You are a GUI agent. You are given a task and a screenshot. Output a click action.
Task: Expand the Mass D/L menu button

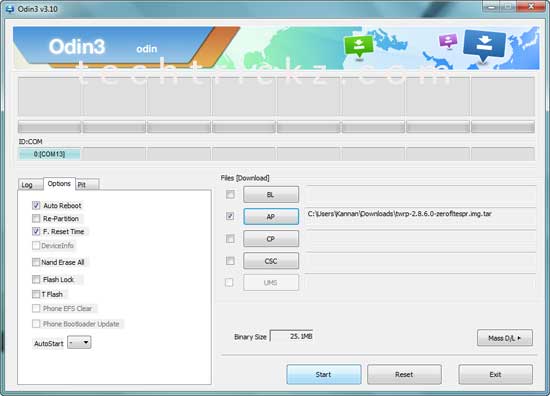505,338
